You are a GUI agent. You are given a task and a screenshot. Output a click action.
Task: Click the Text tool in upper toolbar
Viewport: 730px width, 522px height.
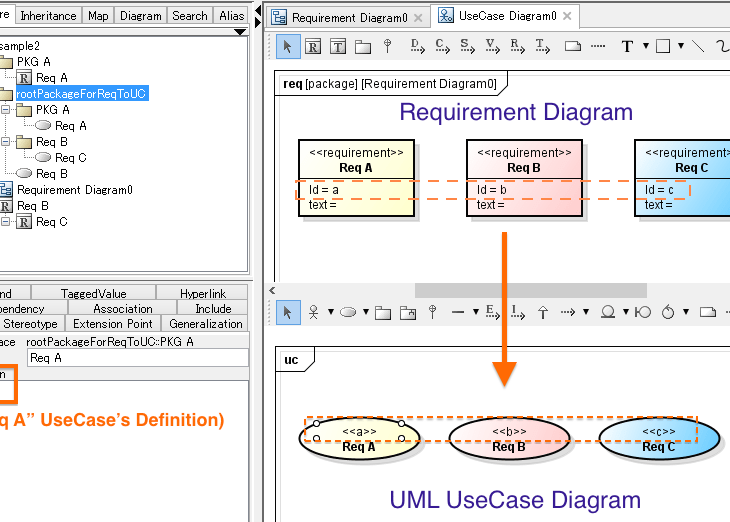pos(627,46)
